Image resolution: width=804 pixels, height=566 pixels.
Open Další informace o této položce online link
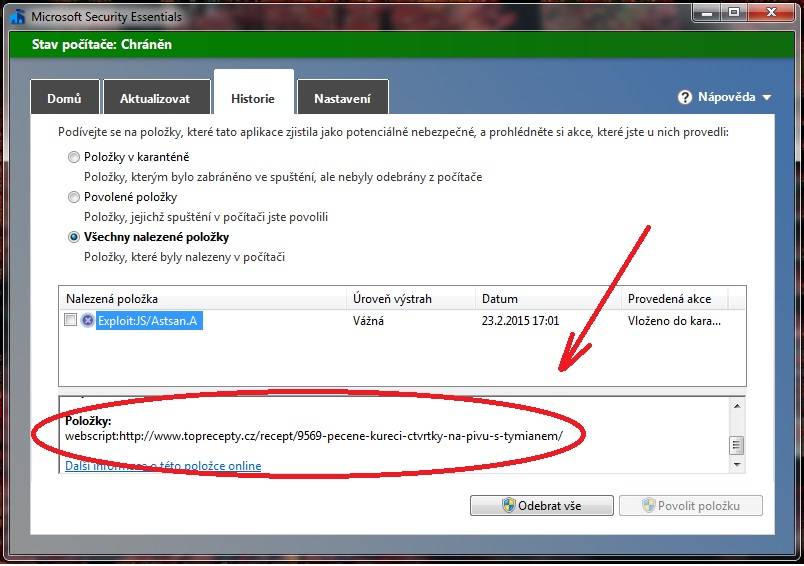pyautogui.click(x=163, y=466)
